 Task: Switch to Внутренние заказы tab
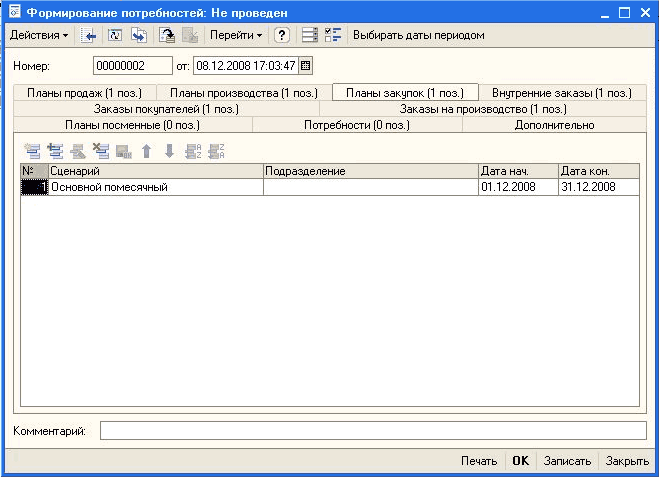click(x=562, y=93)
